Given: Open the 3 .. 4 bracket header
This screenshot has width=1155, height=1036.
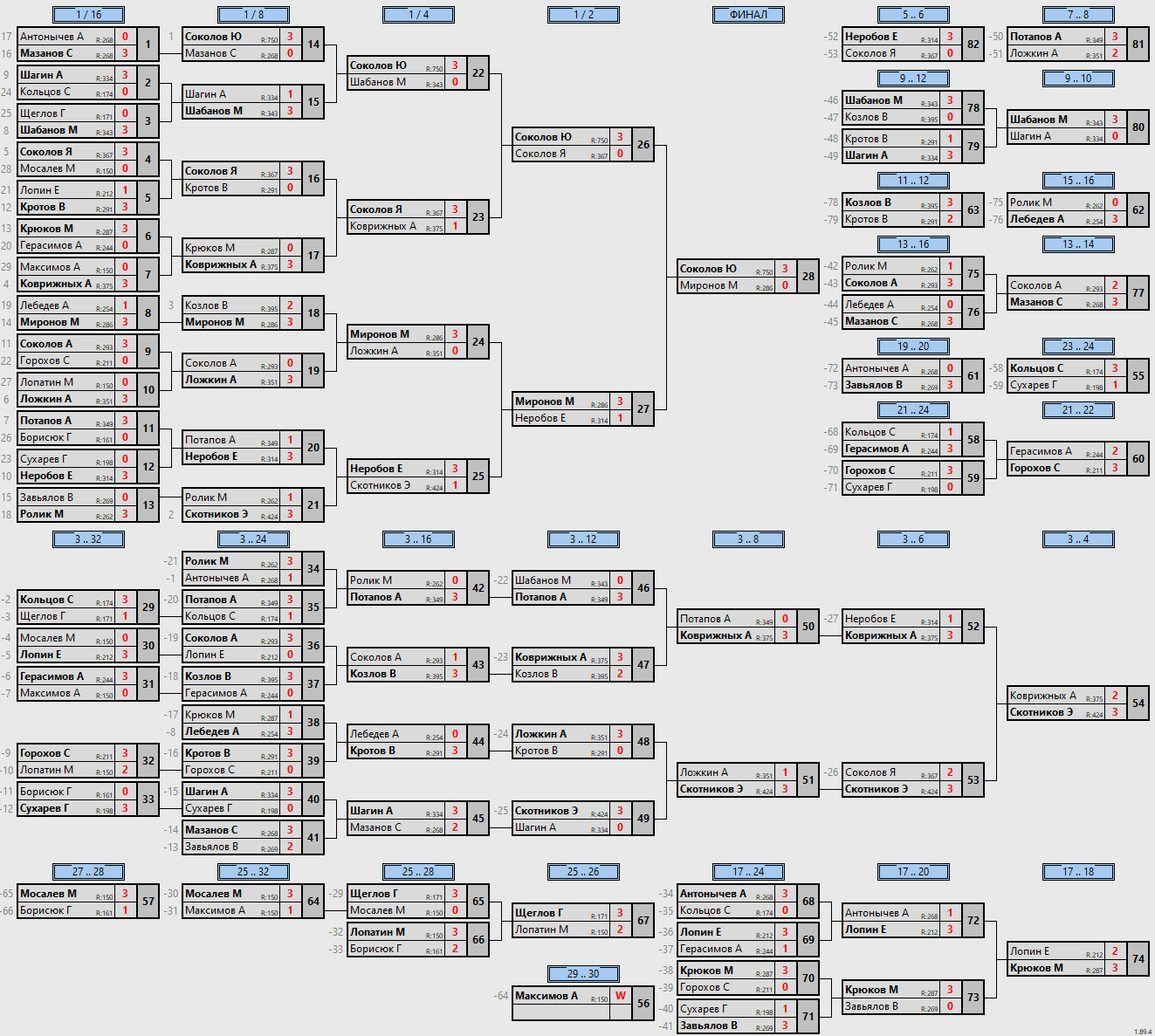Looking at the screenshot, I should (1078, 539).
